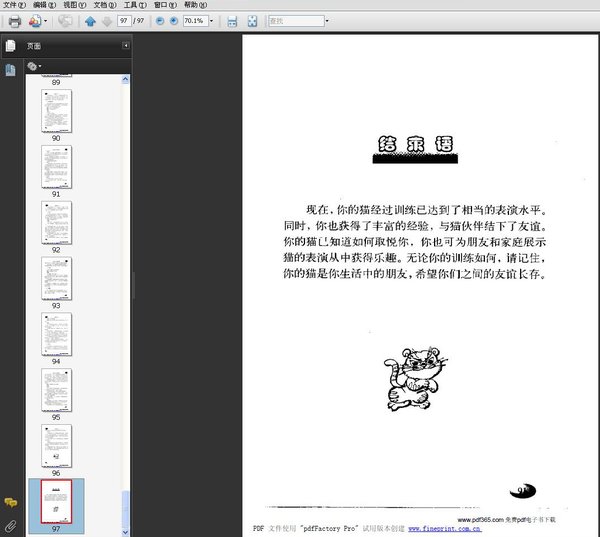Click the grayed-out collaborate icon
Screen dimensions: 600x537
[65, 21]
